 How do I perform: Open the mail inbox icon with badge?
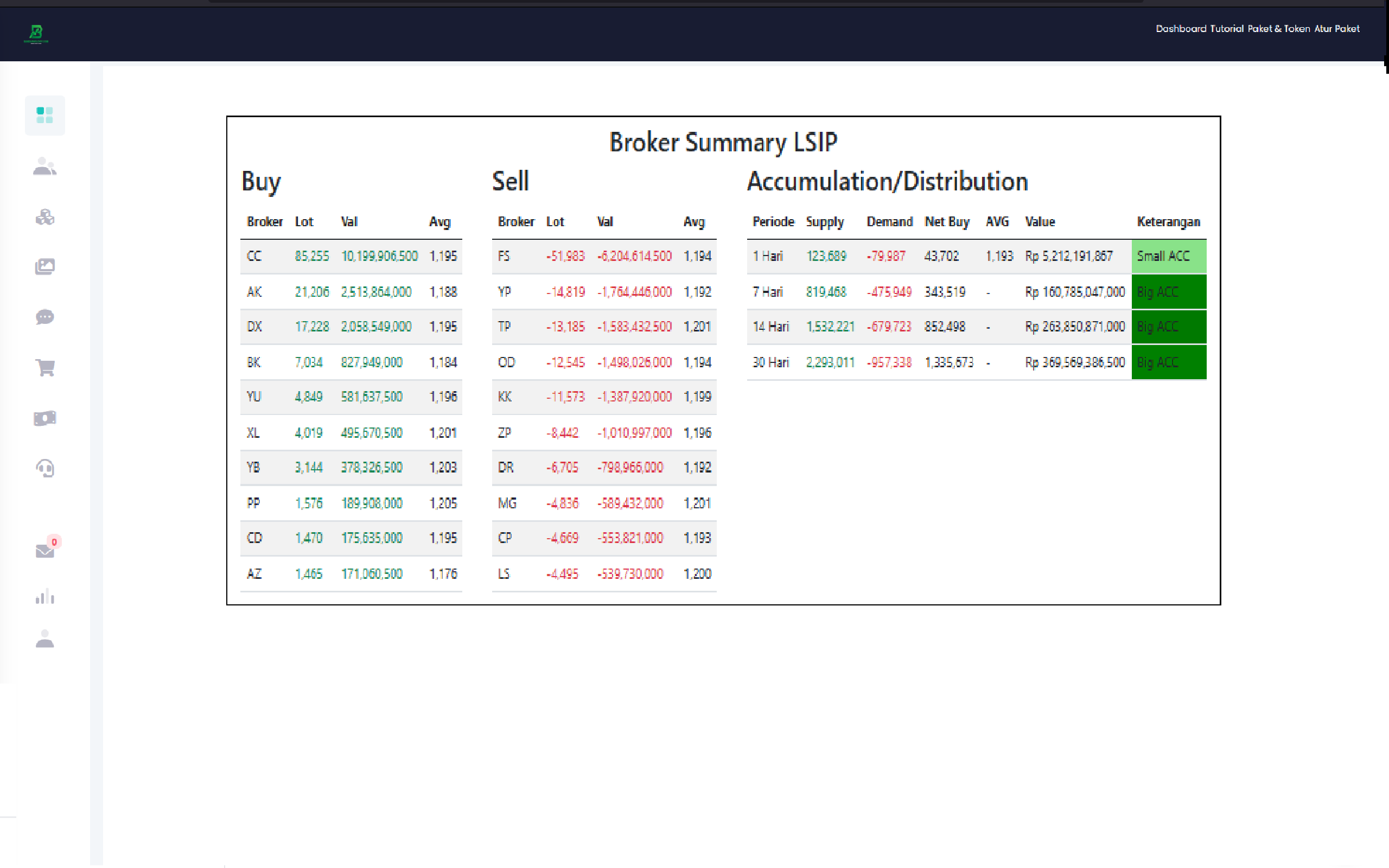coord(45,551)
